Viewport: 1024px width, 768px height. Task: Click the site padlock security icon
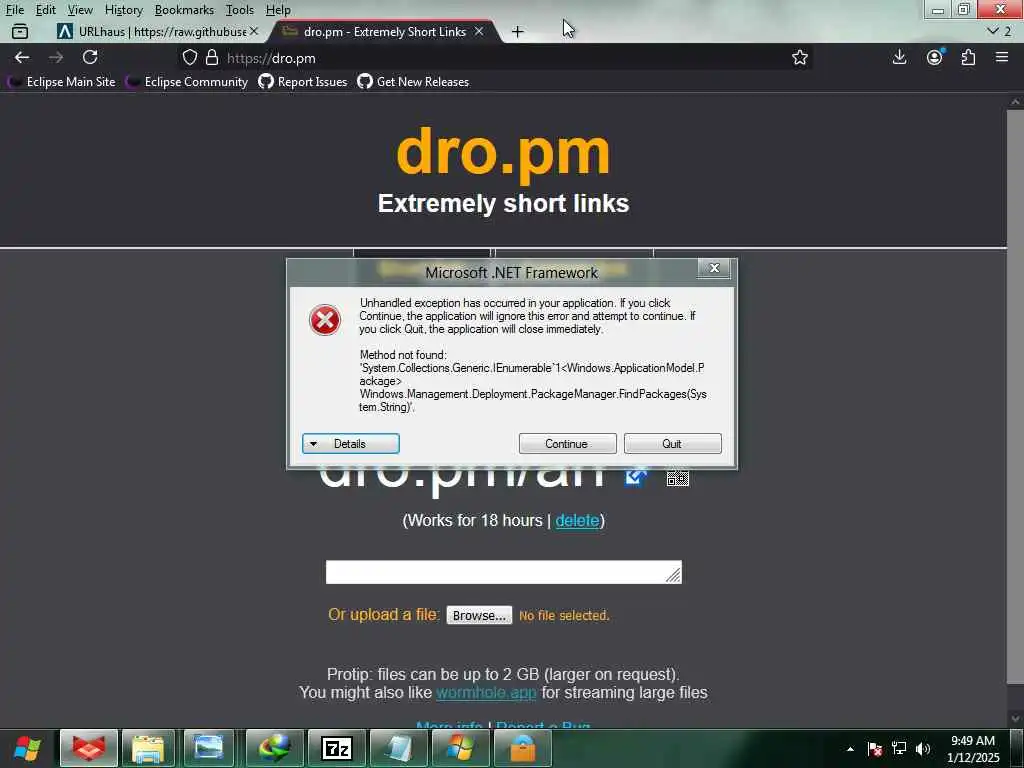tap(212, 57)
